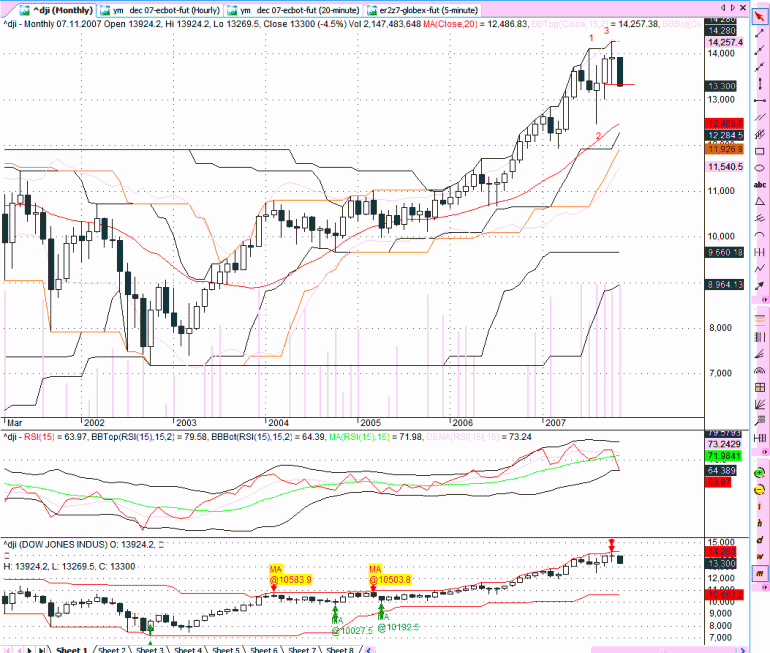Select the Fibonacci fan tool
The image size is (770, 653).
(760, 354)
